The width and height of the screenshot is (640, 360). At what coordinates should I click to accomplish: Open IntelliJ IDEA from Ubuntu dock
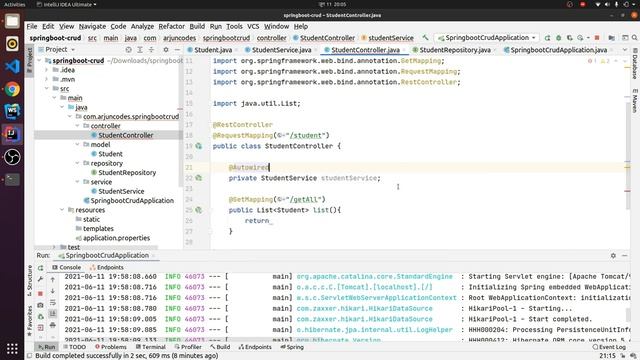tap(12, 134)
